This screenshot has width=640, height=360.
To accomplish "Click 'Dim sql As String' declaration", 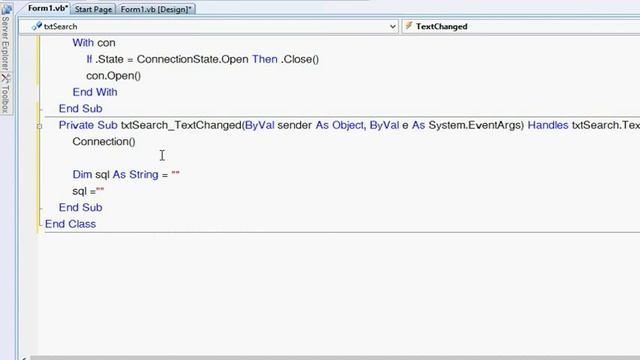I will tap(116, 175).
